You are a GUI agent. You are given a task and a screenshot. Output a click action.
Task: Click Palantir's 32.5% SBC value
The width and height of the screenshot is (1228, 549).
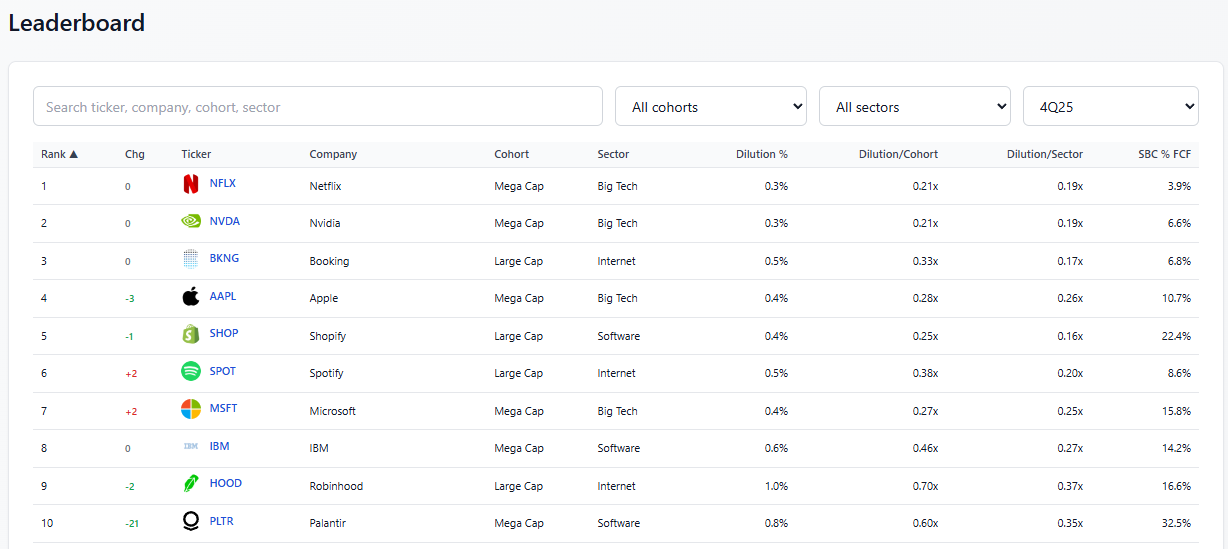[x=1177, y=523]
